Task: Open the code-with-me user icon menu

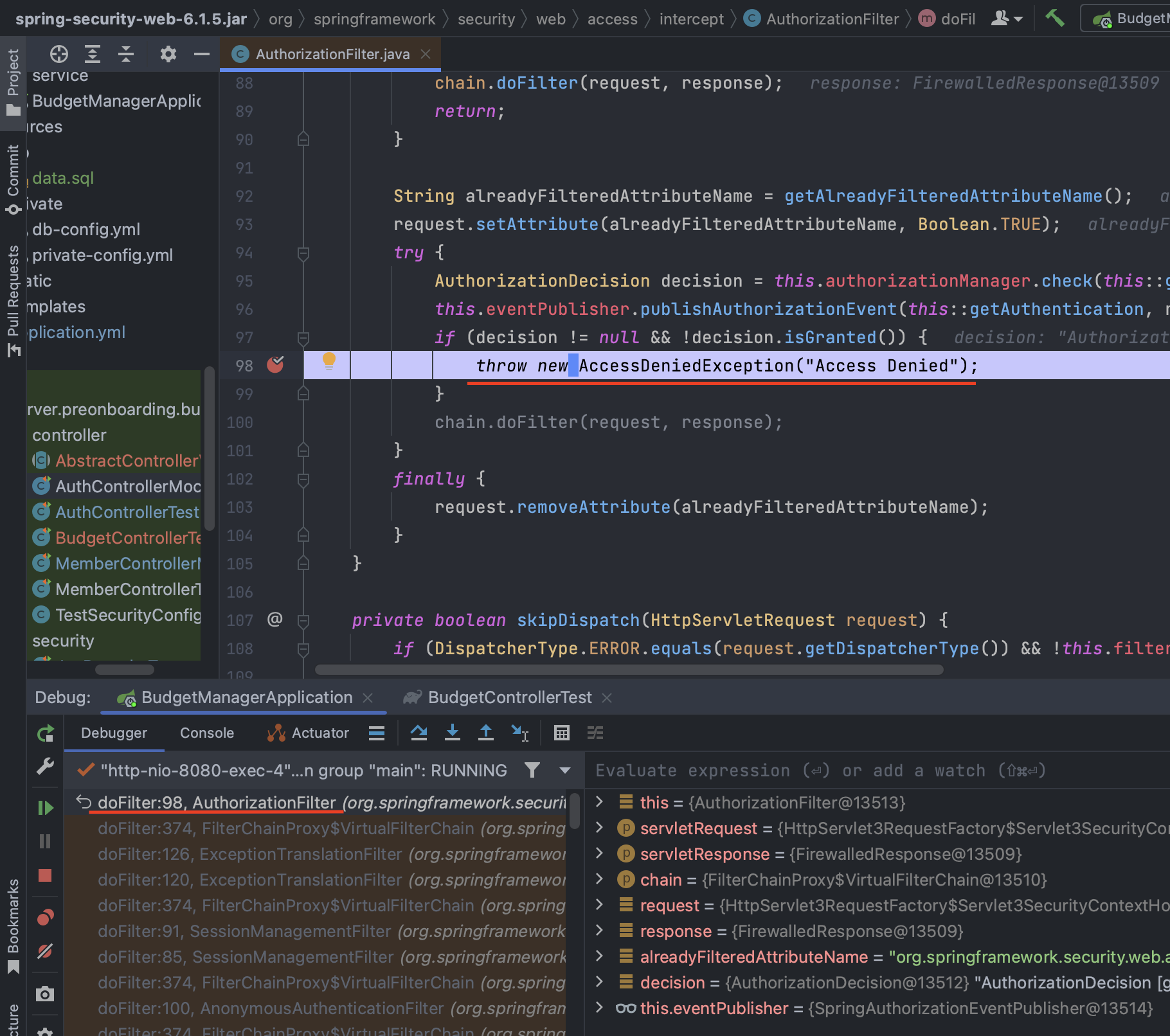Action: click(1007, 19)
